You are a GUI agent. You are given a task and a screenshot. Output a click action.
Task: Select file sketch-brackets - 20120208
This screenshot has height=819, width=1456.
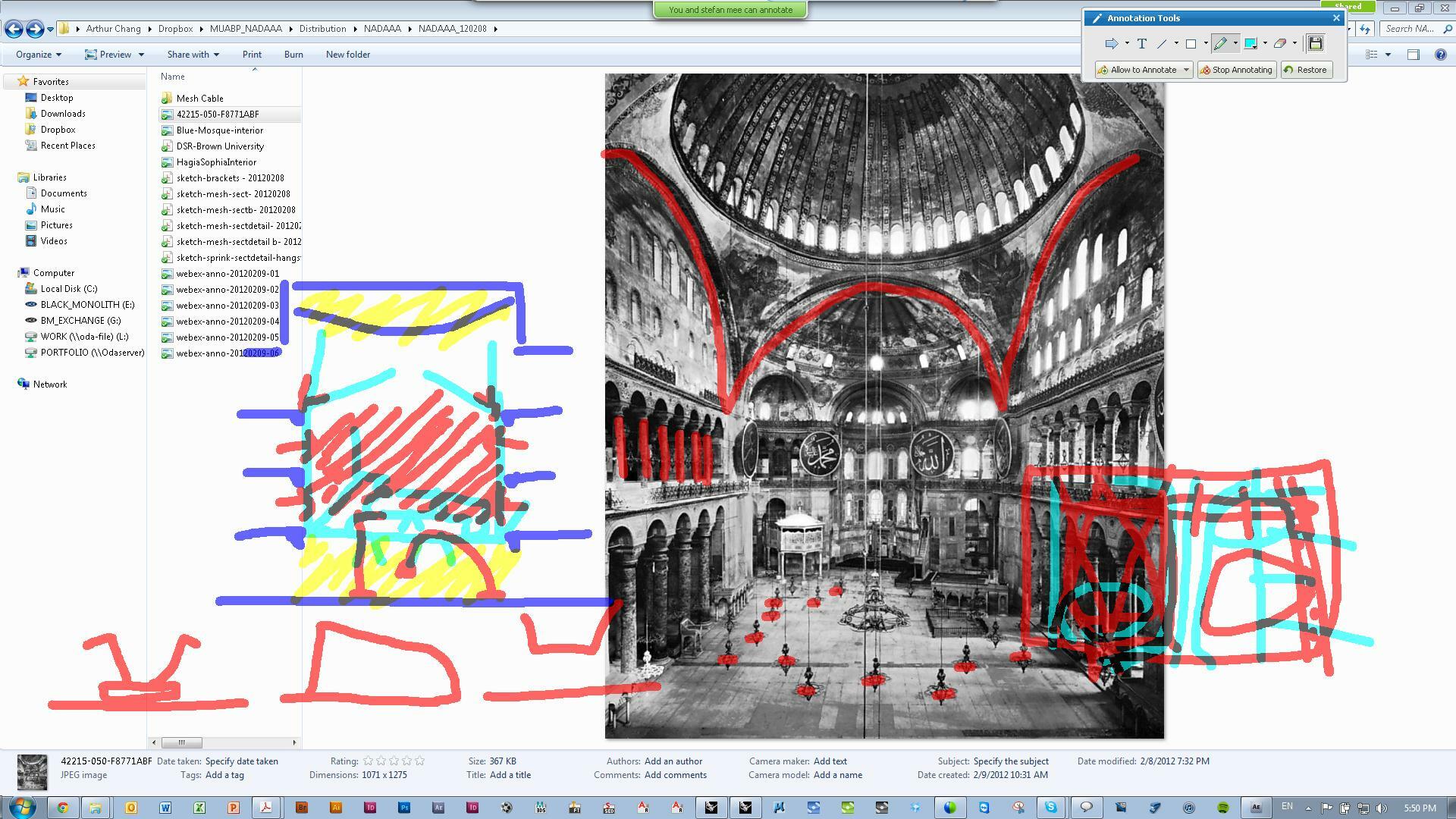coord(230,178)
